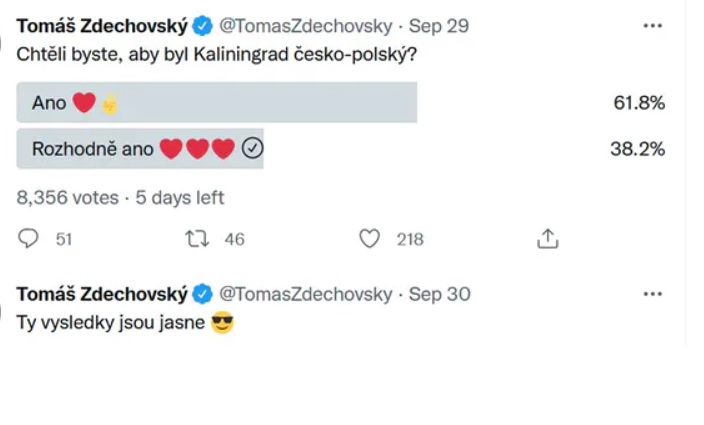The image size is (704, 425).
Task: Open @TomasZdechovsky handle on first tweet
Action: [x=306, y=26]
